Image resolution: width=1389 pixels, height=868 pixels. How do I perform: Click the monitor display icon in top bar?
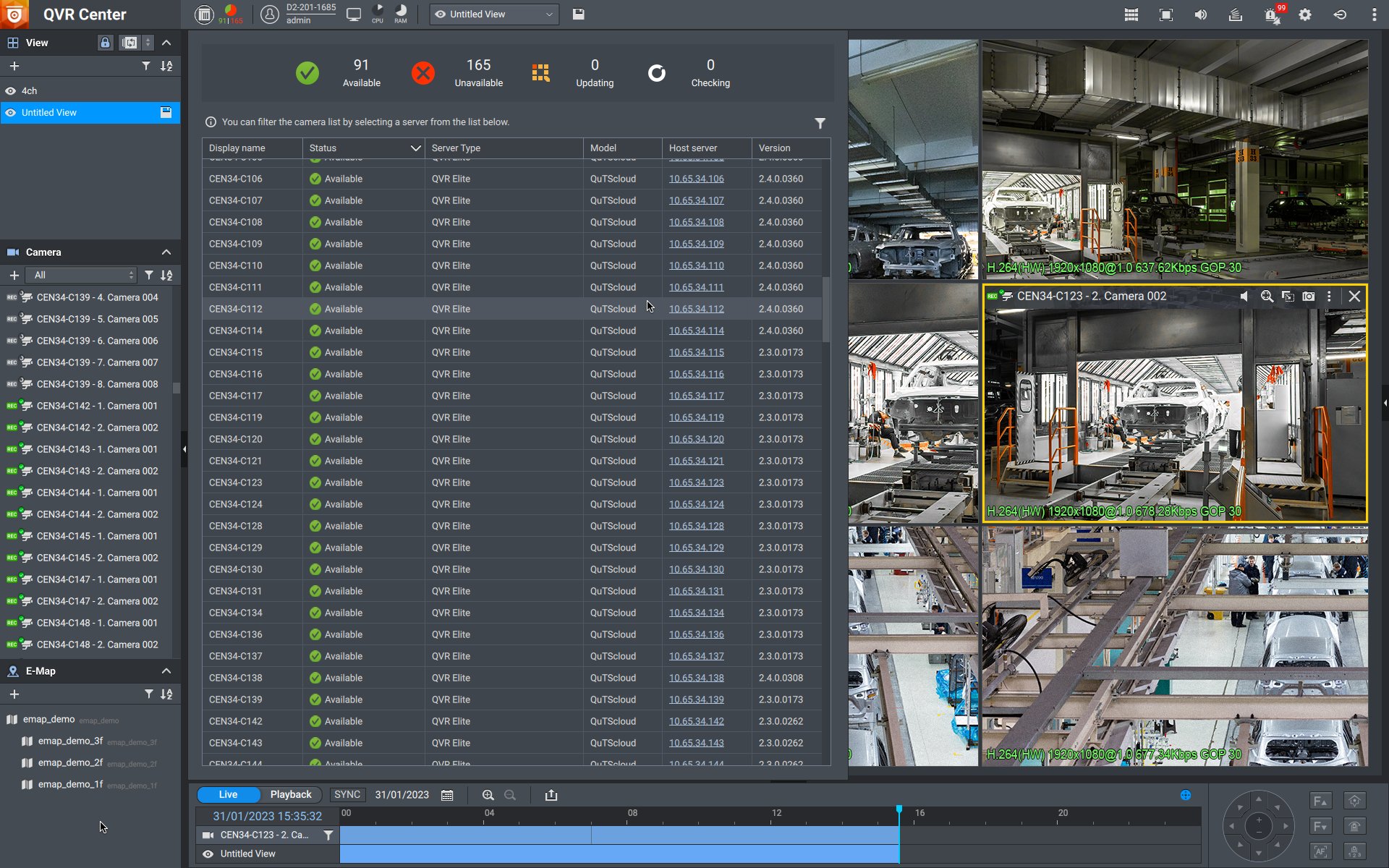click(354, 14)
